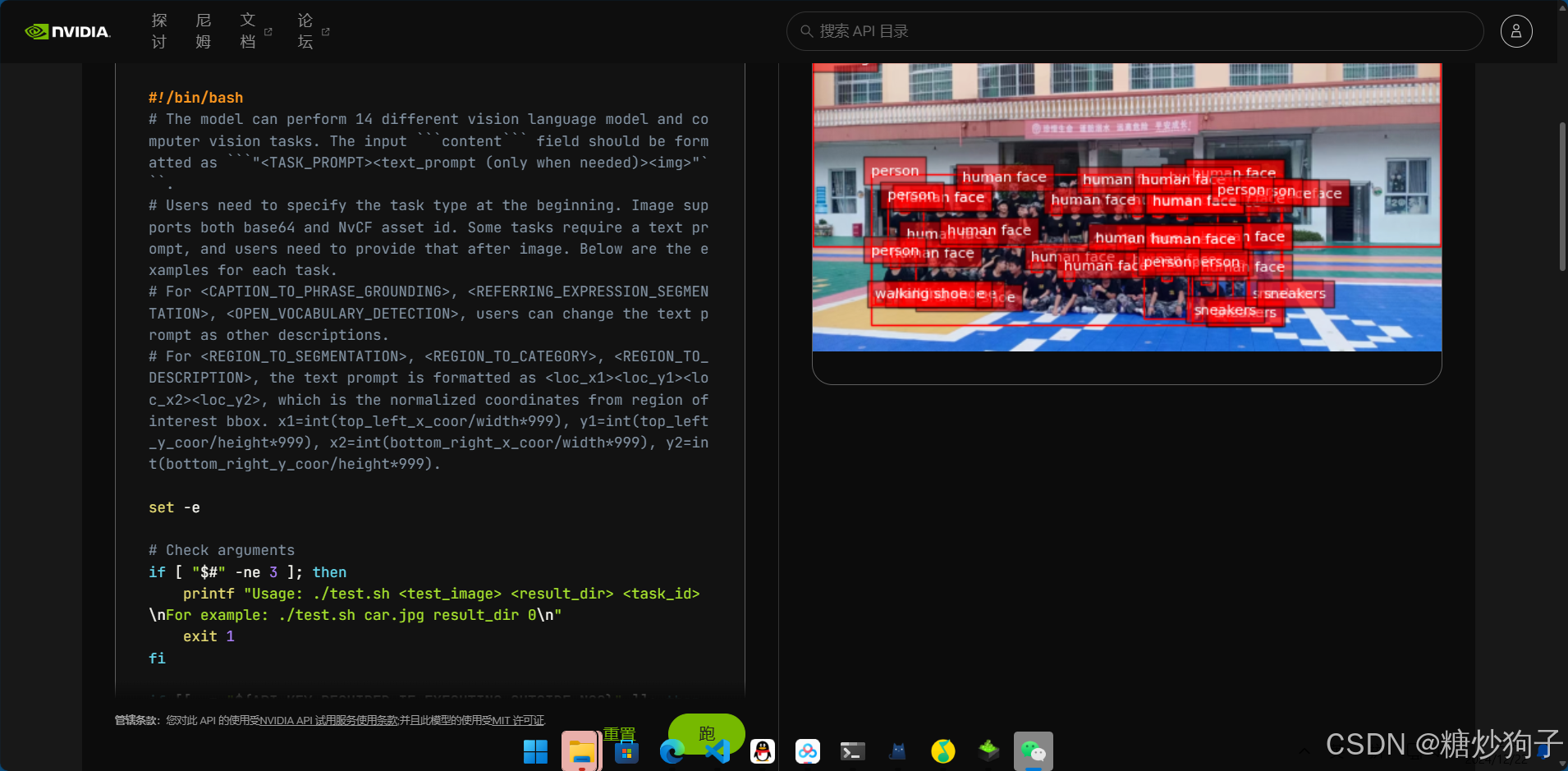The image size is (1568, 771).
Task: Click the 重置 reset button
Action: coord(620,734)
